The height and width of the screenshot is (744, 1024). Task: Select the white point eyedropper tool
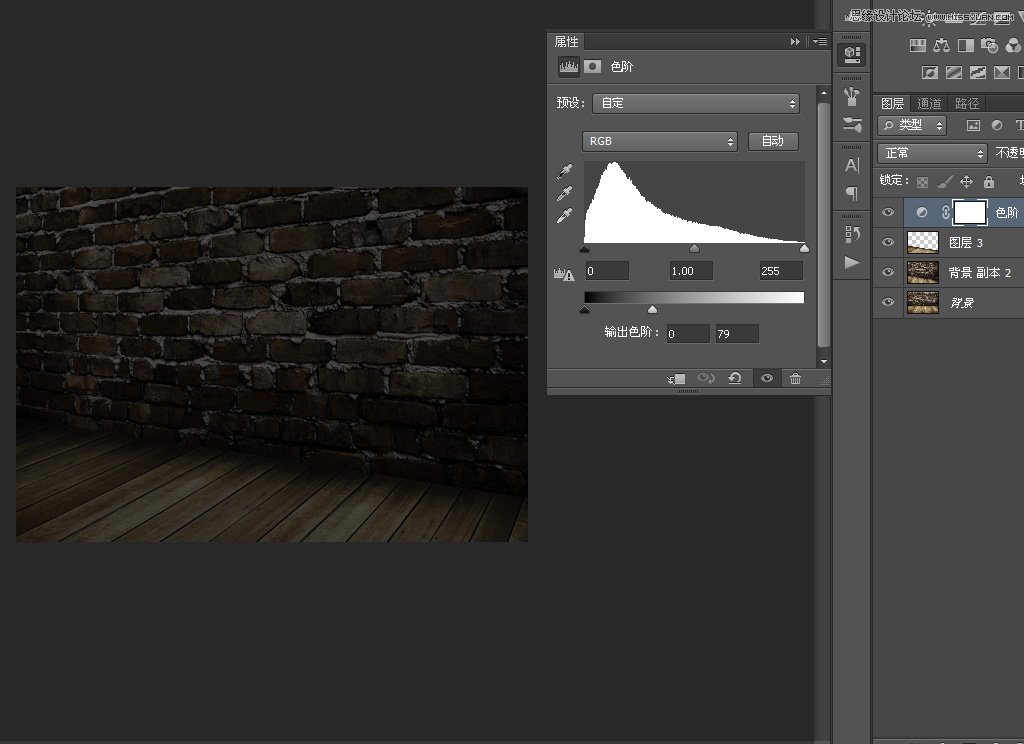tap(565, 216)
